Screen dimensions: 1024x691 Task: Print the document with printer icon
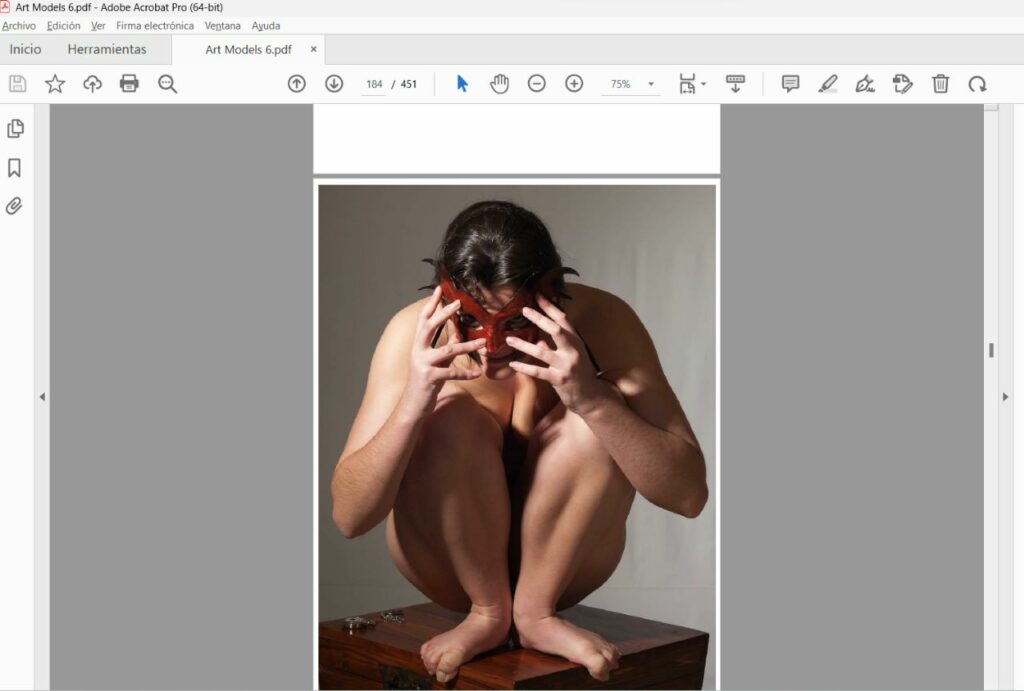pos(129,84)
